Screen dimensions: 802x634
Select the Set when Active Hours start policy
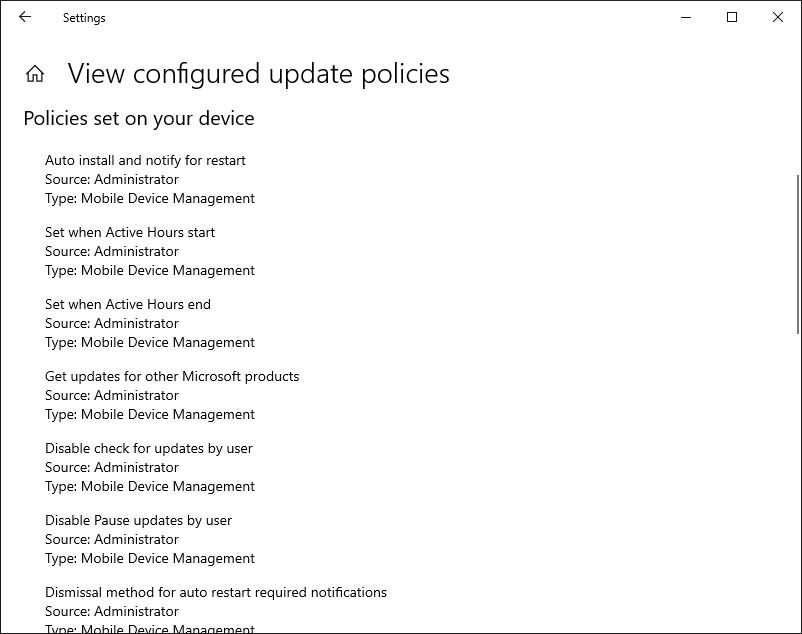point(130,232)
